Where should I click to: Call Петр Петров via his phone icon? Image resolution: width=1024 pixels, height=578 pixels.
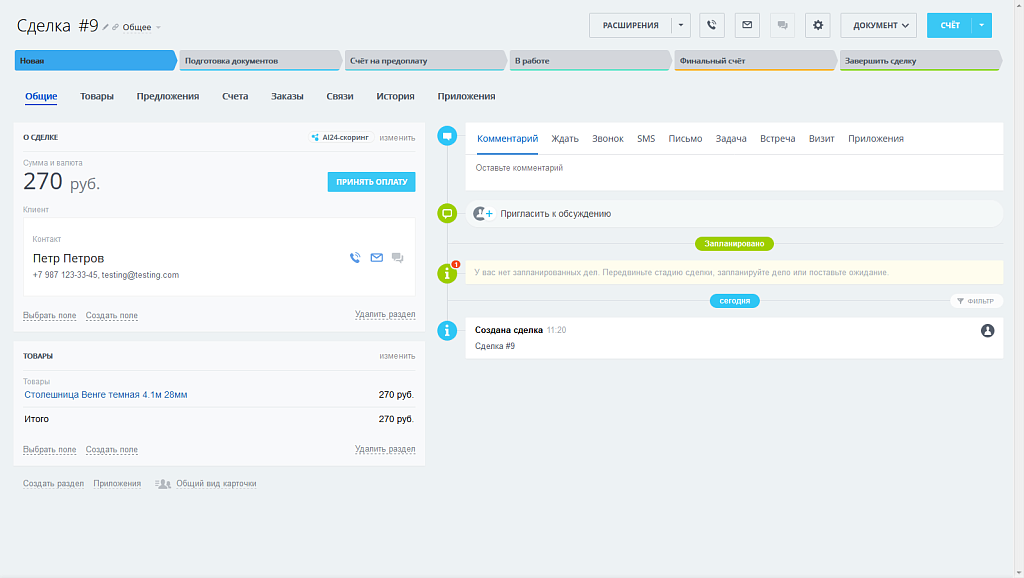click(x=354, y=257)
